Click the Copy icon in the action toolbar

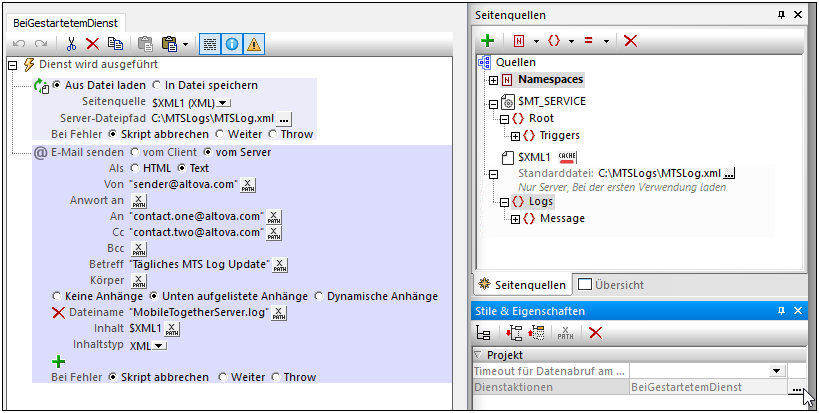115,44
